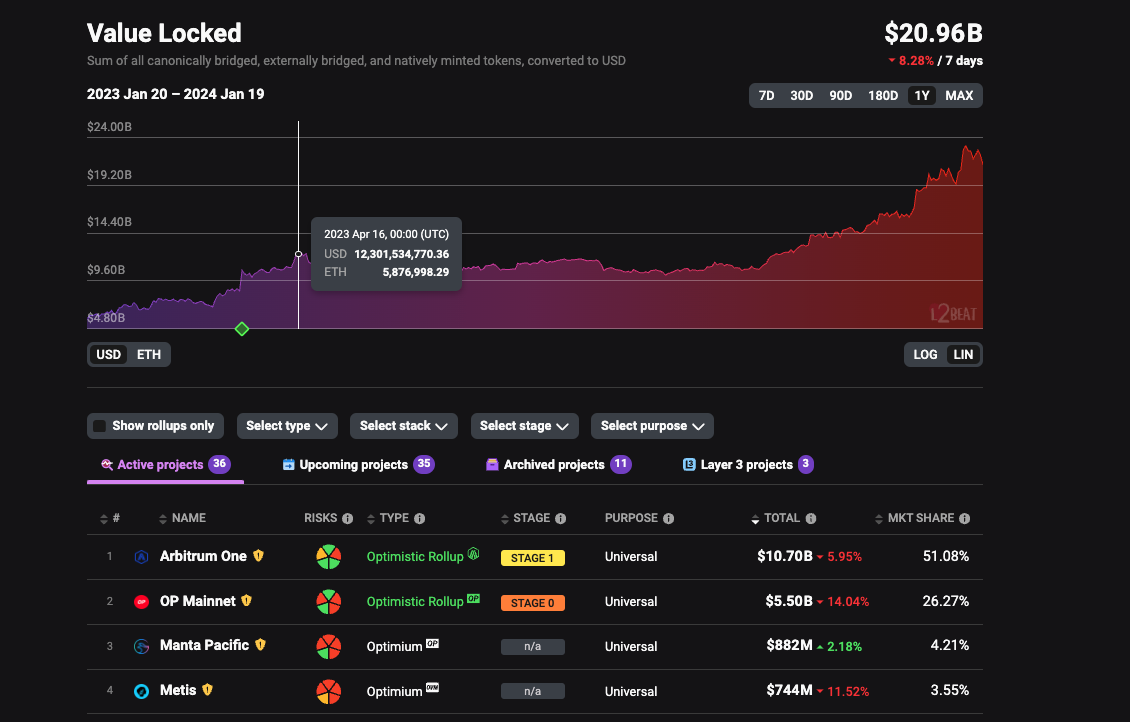Image resolution: width=1130 pixels, height=722 pixels.
Task: Expand the Select stack dropdown
Action: point(404,426)
